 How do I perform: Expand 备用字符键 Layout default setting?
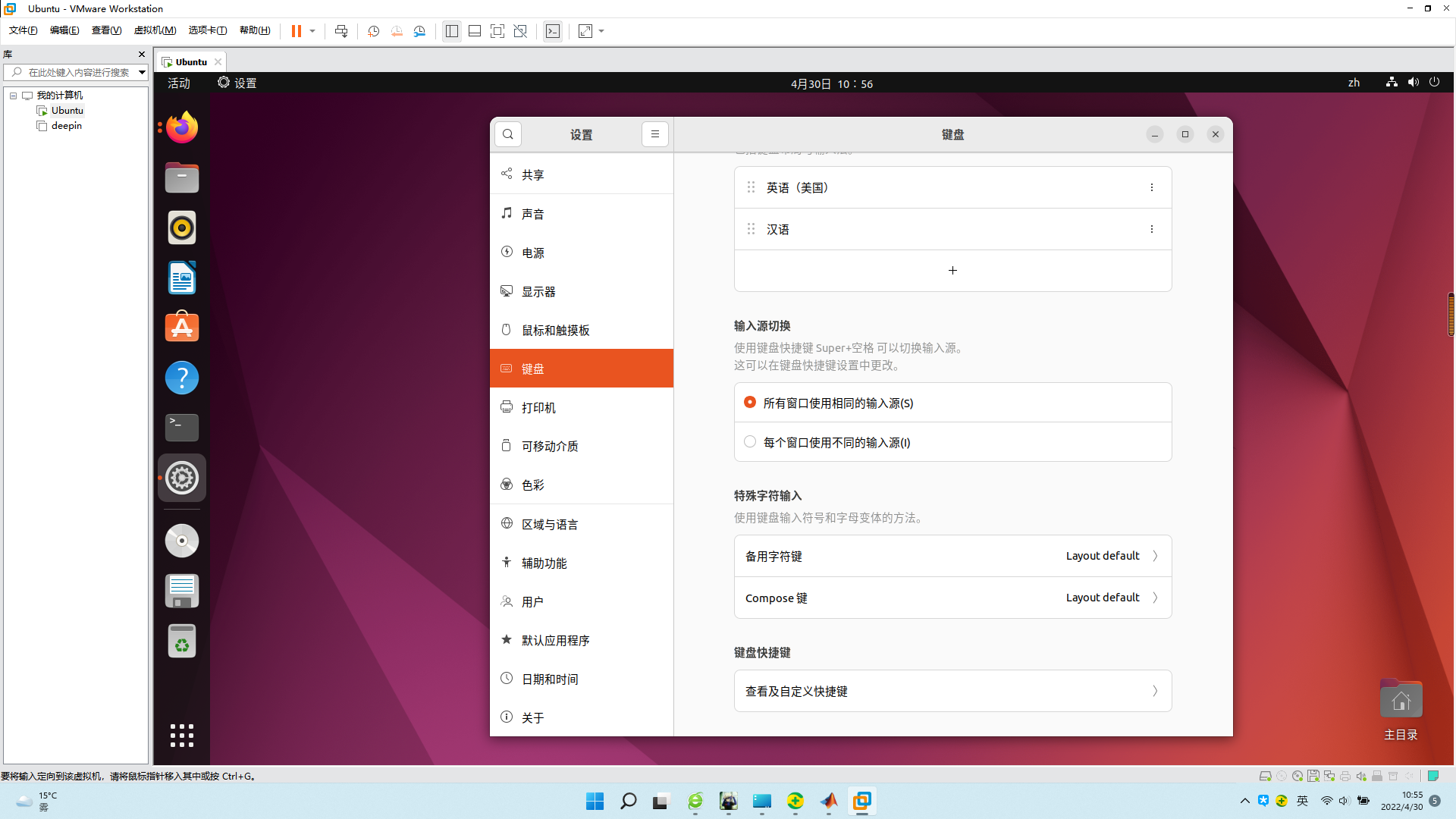tap(952, 556)
